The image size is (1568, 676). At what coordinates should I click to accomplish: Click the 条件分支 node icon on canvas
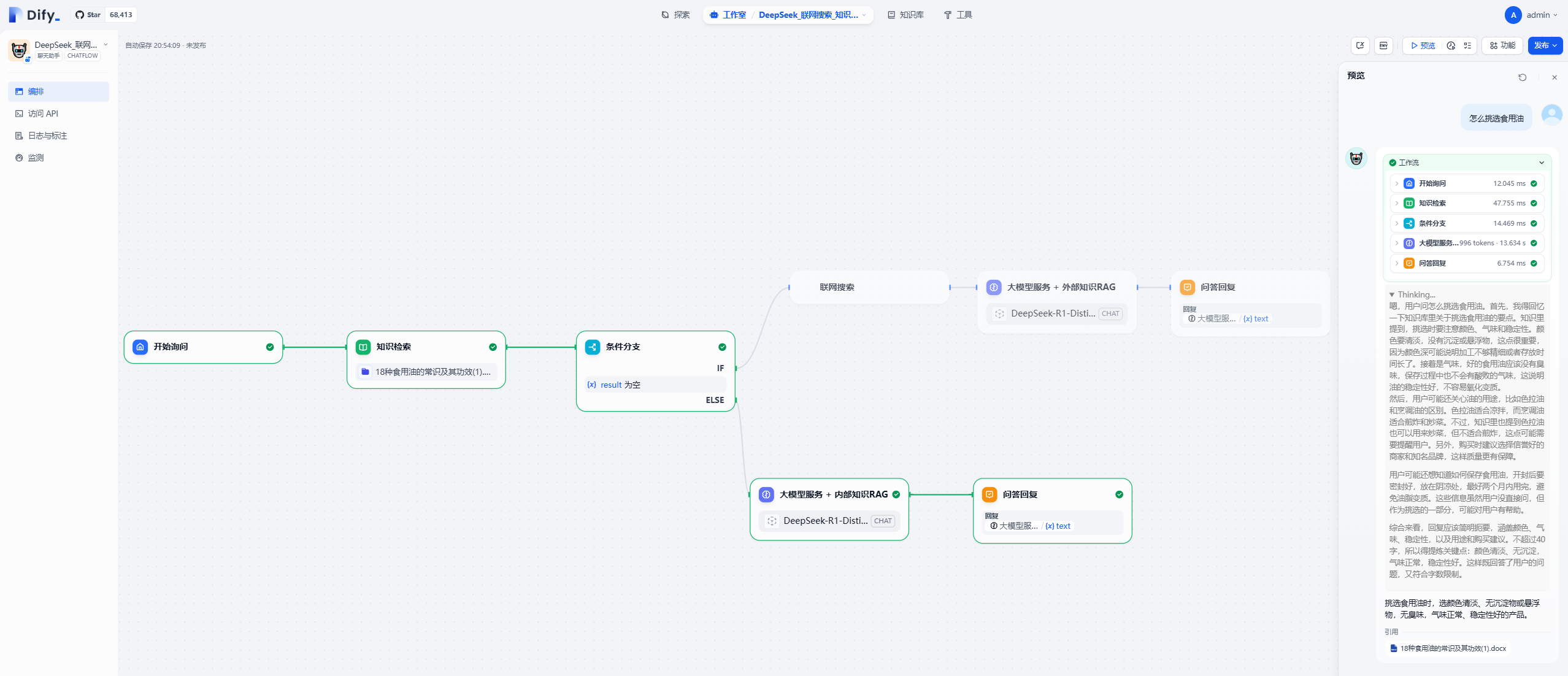click(593, 347)
